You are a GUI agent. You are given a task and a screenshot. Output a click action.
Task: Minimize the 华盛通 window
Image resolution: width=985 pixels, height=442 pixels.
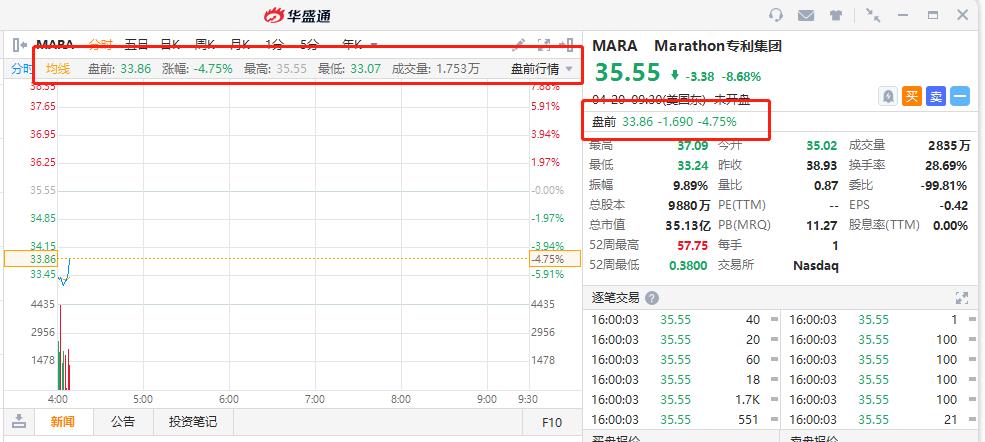click(903, 15)
